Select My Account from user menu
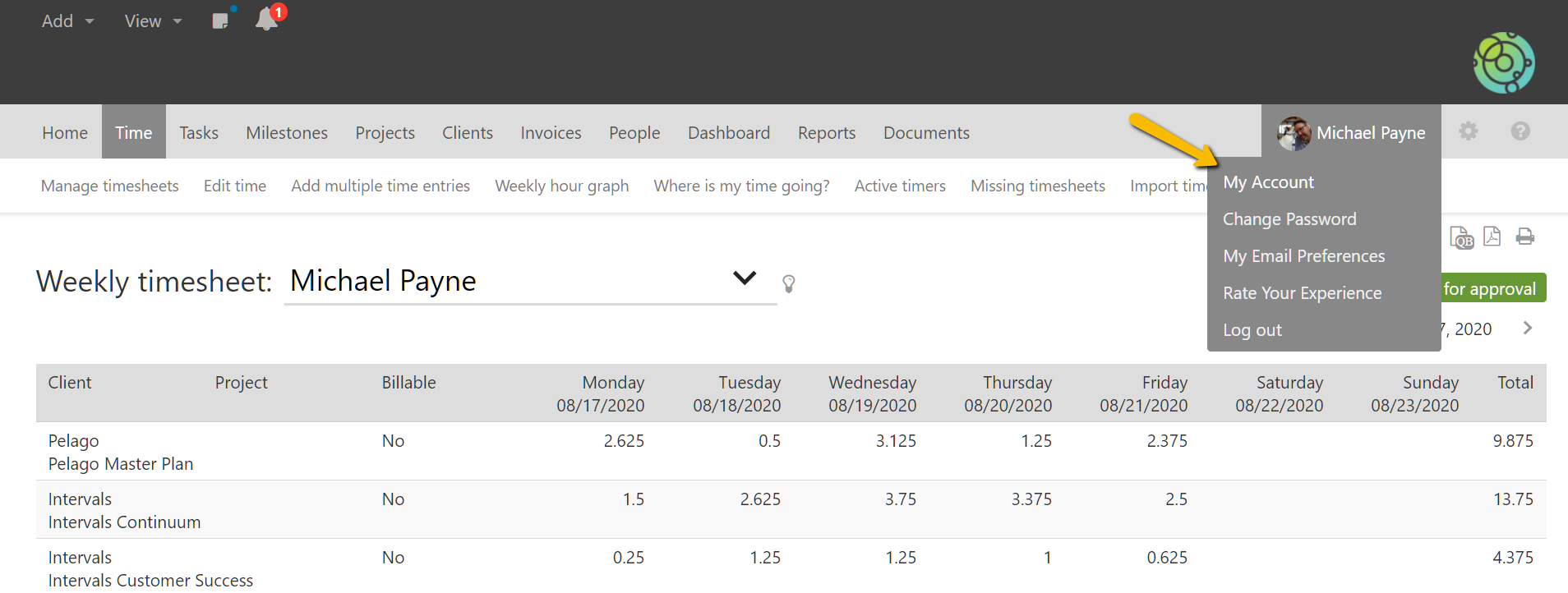 click(x=1268, y=182)
